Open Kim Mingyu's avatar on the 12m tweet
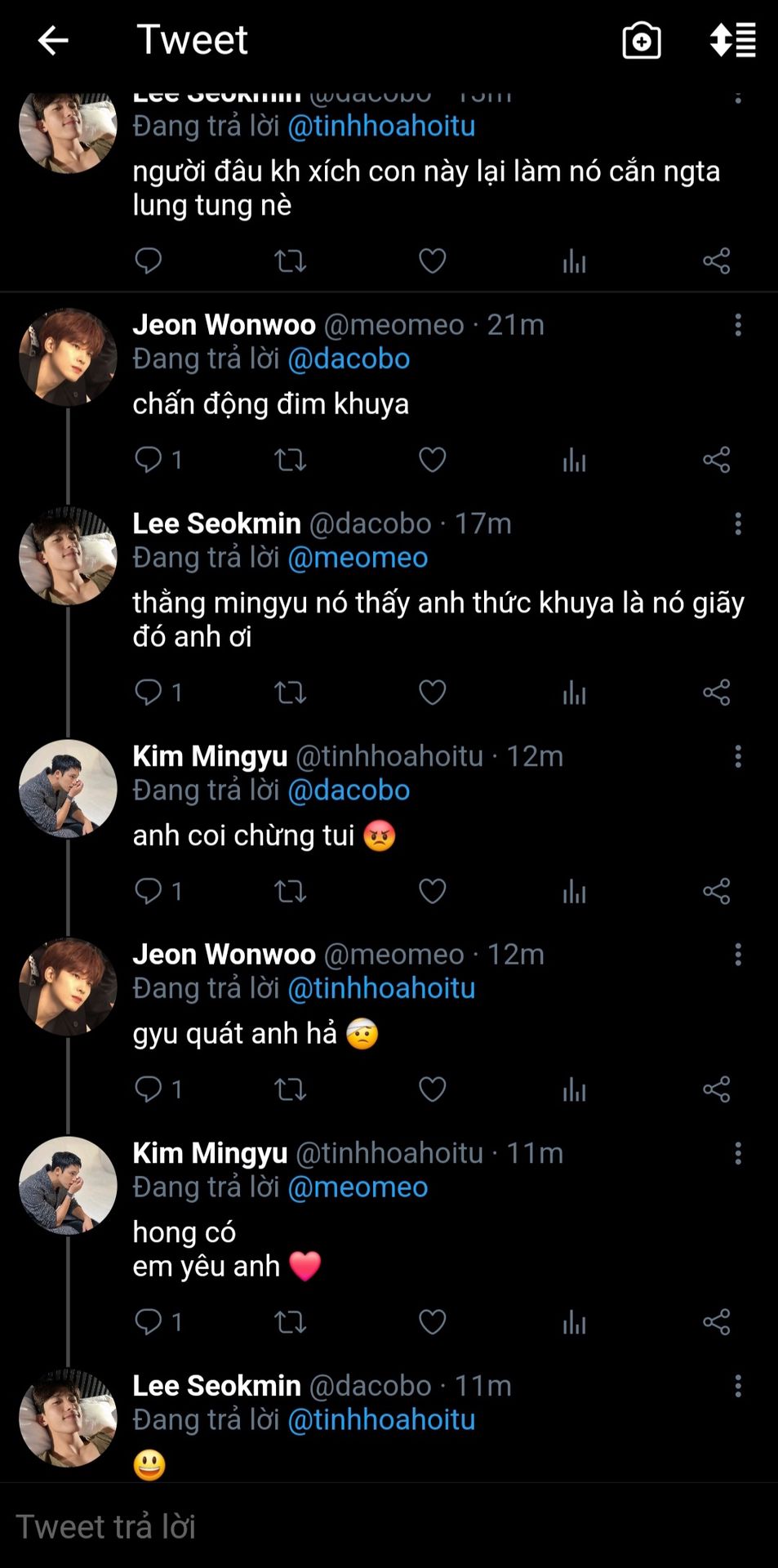Image resolution: width=778 pixels, height=1568 pixels. point(68,789)
